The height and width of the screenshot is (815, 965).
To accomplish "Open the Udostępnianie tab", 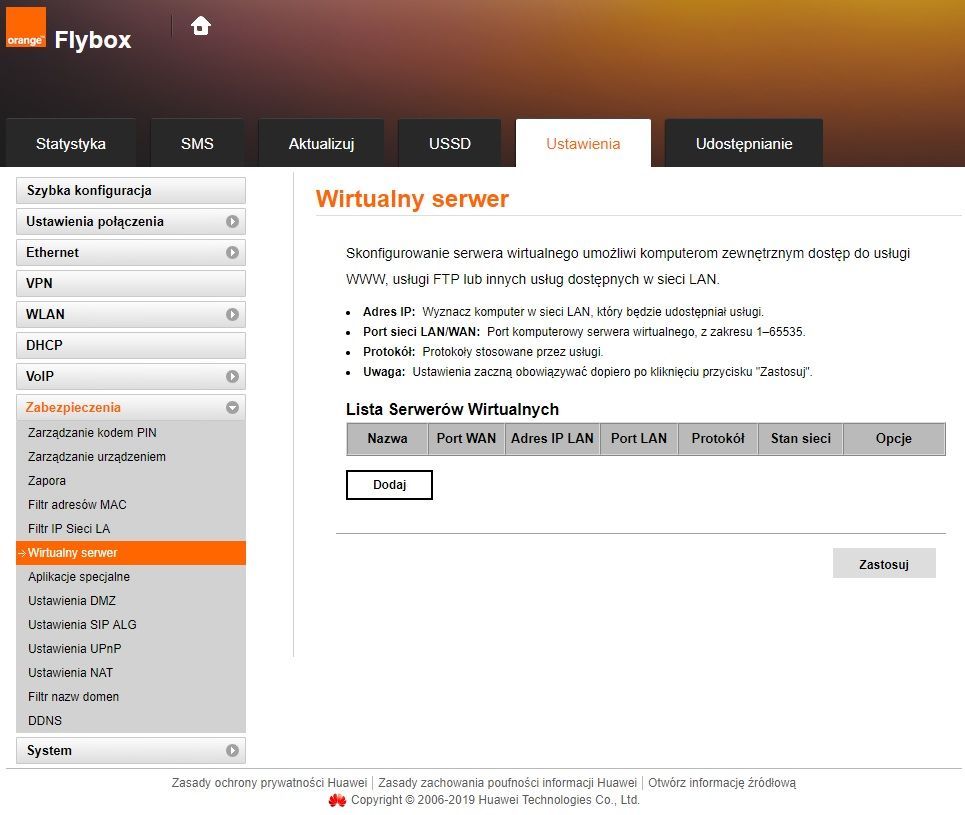I will (x=743, y=144).
